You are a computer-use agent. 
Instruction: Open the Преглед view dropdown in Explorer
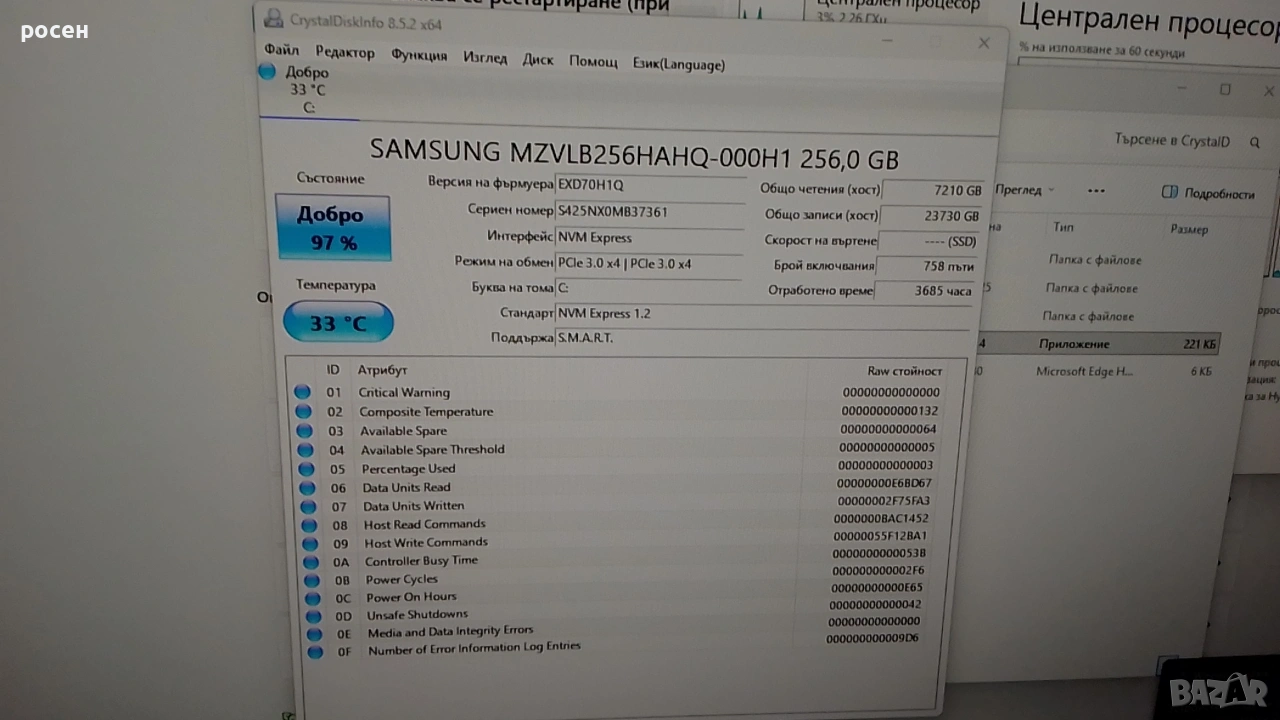[x=1025, y=190]
